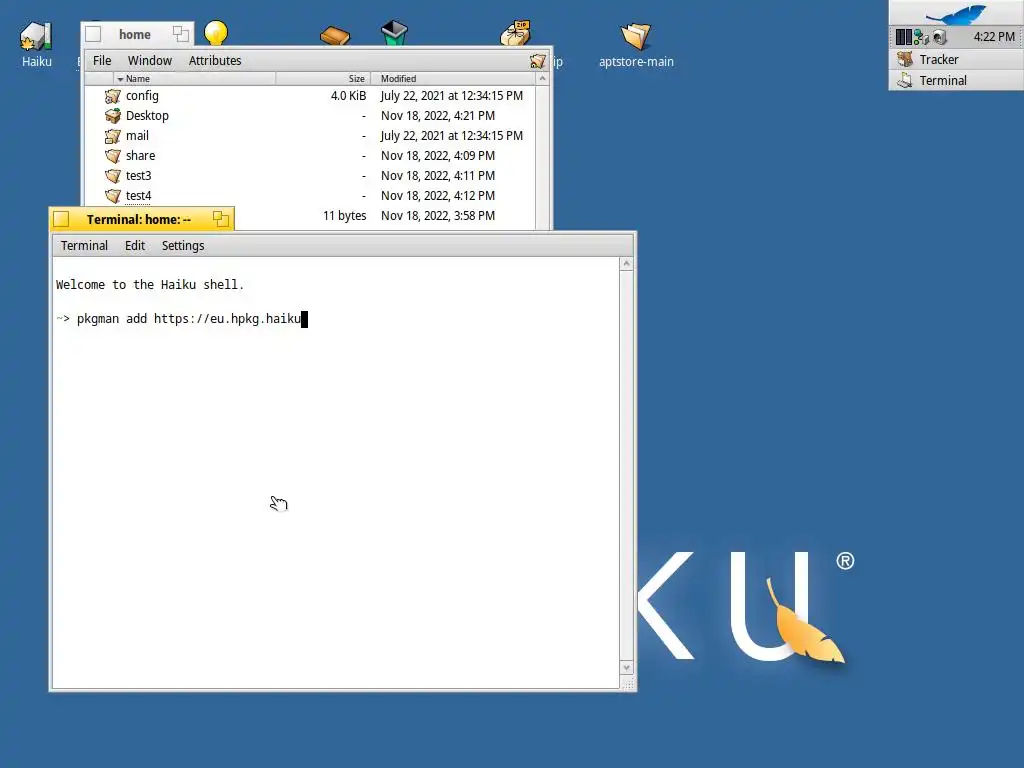Click 'Nov 18, 2022, 4:11 PM' modified date
Viewport: 1024px width, 768px height.
pos(438,176)
